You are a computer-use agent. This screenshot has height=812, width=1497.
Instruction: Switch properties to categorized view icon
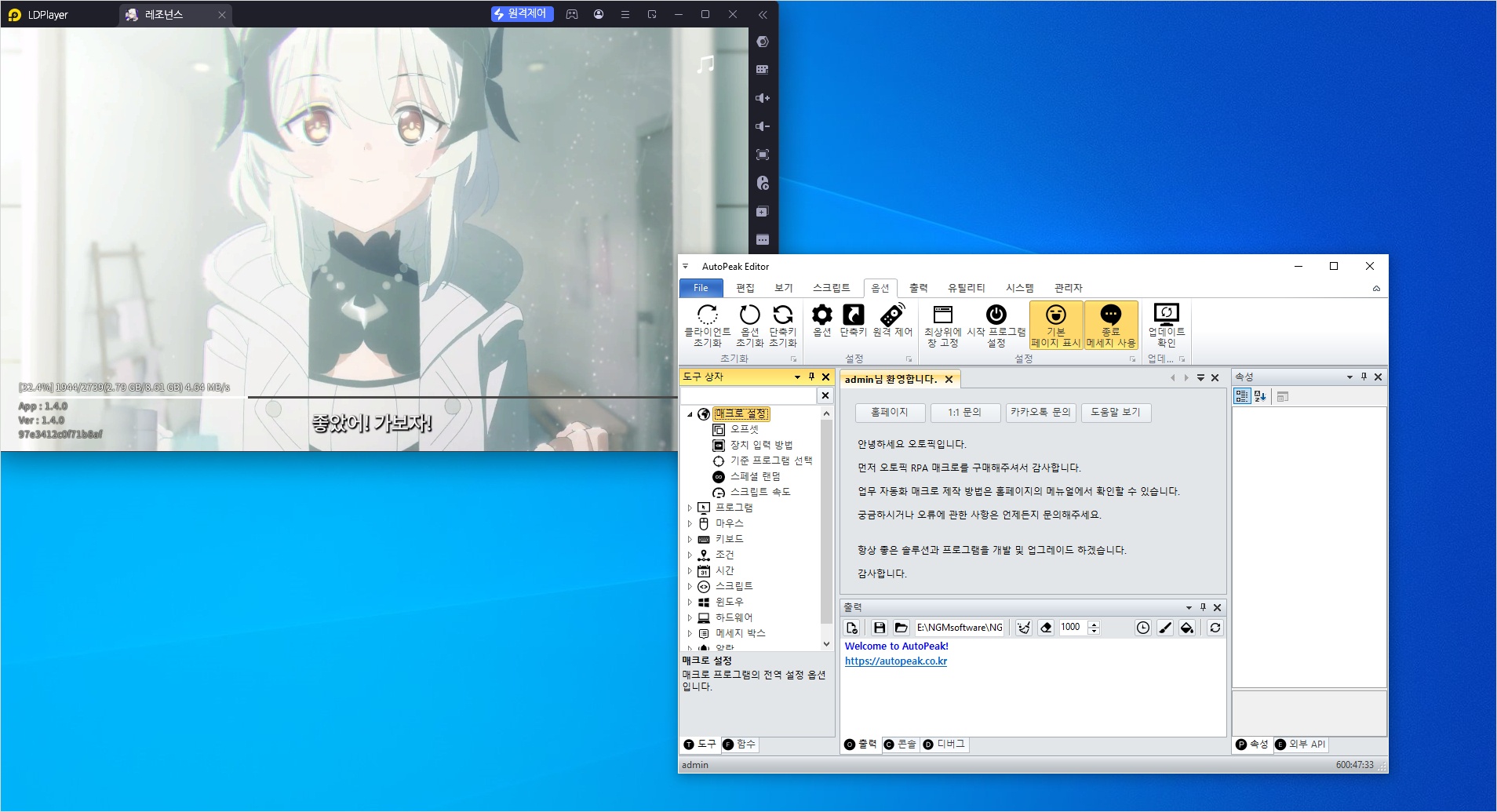pos(1242,397)
